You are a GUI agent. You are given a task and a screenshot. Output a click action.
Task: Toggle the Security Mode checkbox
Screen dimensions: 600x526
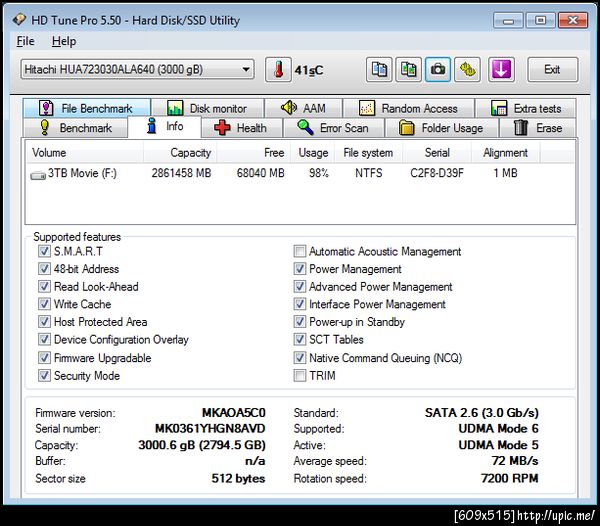tap(44, 376)
